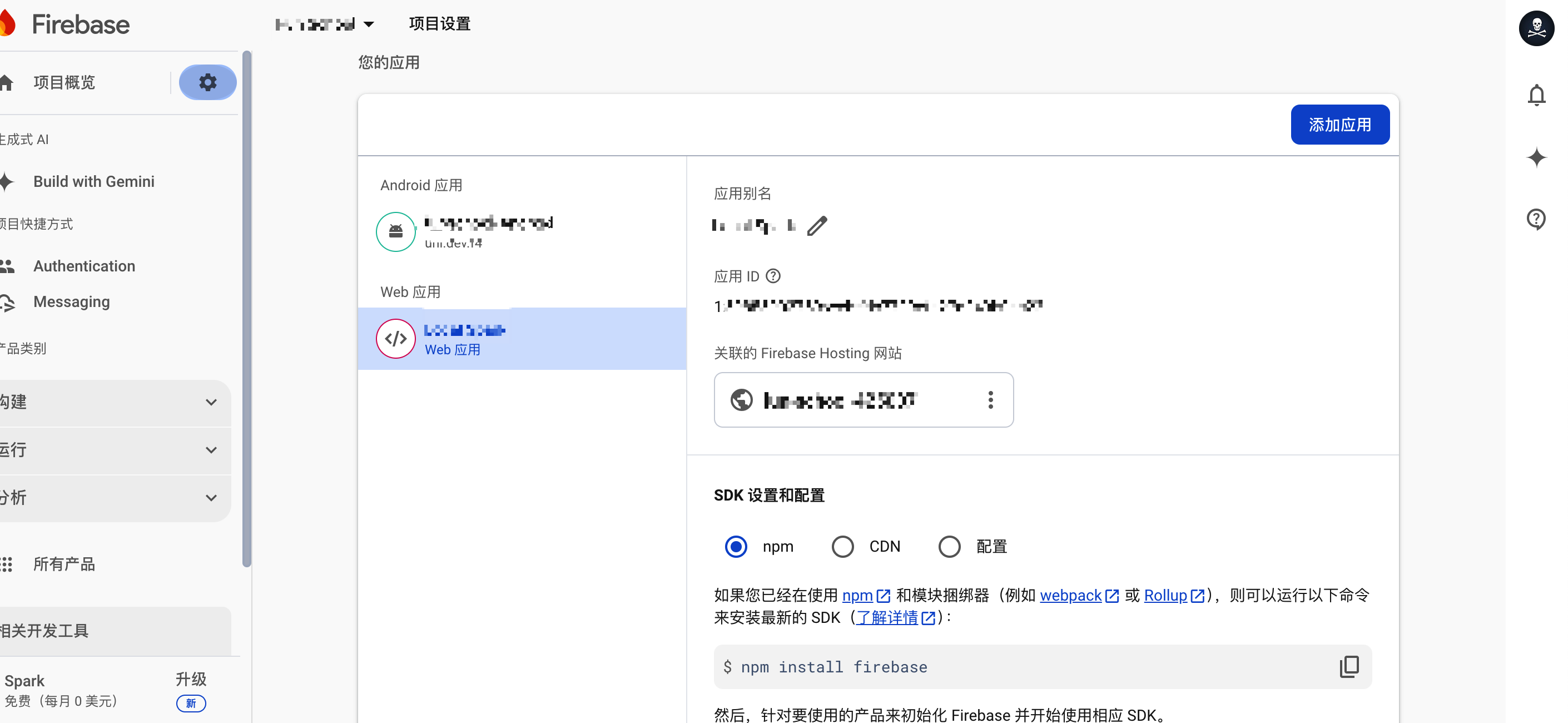
Task: Edit app nickname with pencil icon
Action: pyautogui.click(x=817, y=226)
